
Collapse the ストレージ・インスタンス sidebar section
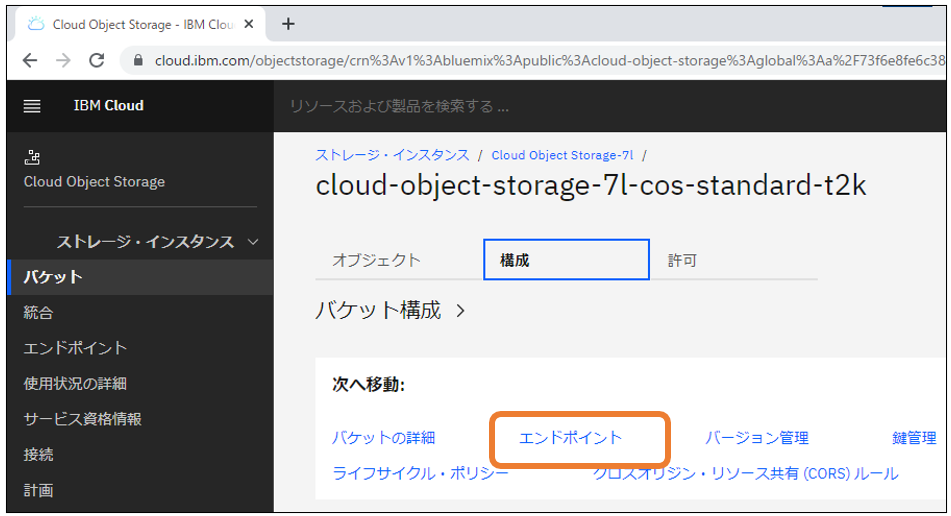pos(253,242)
